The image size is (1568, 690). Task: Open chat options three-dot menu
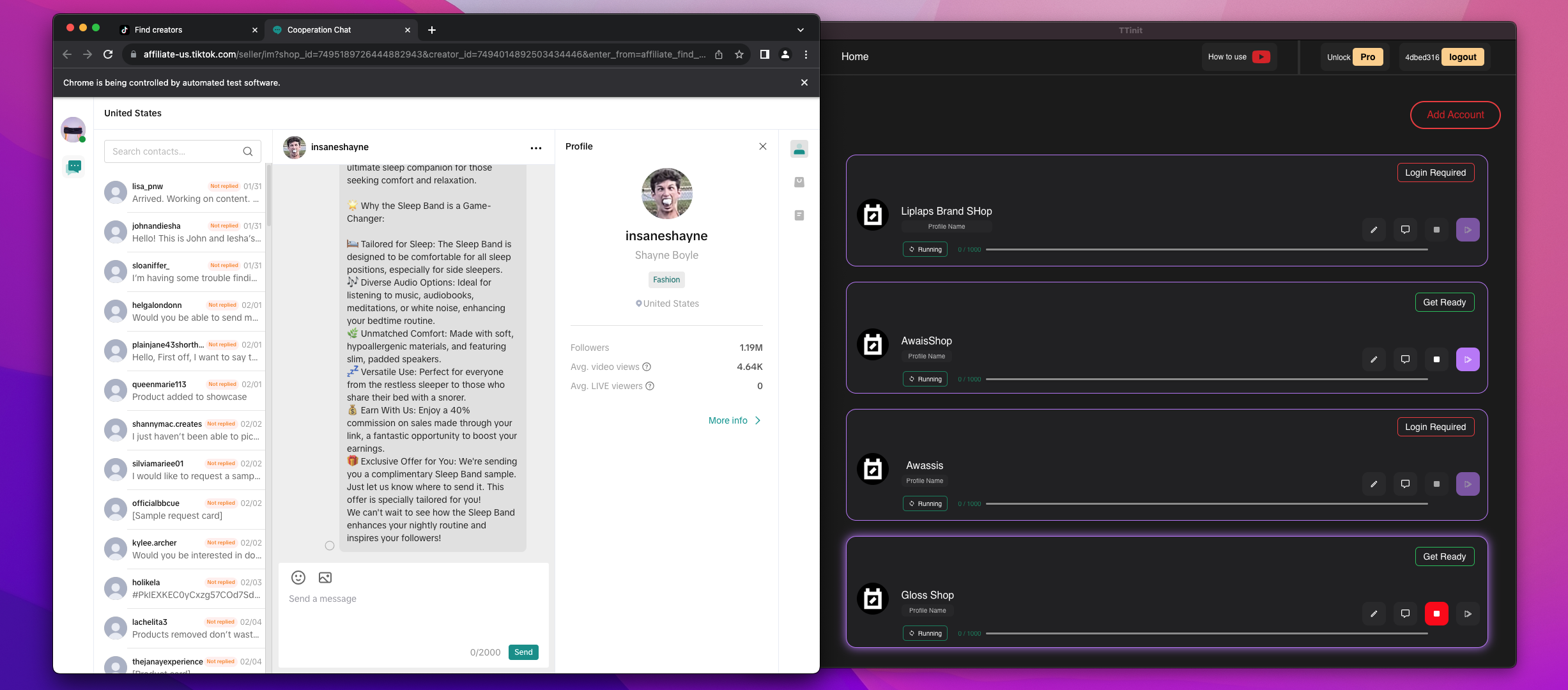pyautogui.click(x=535, y=148)
